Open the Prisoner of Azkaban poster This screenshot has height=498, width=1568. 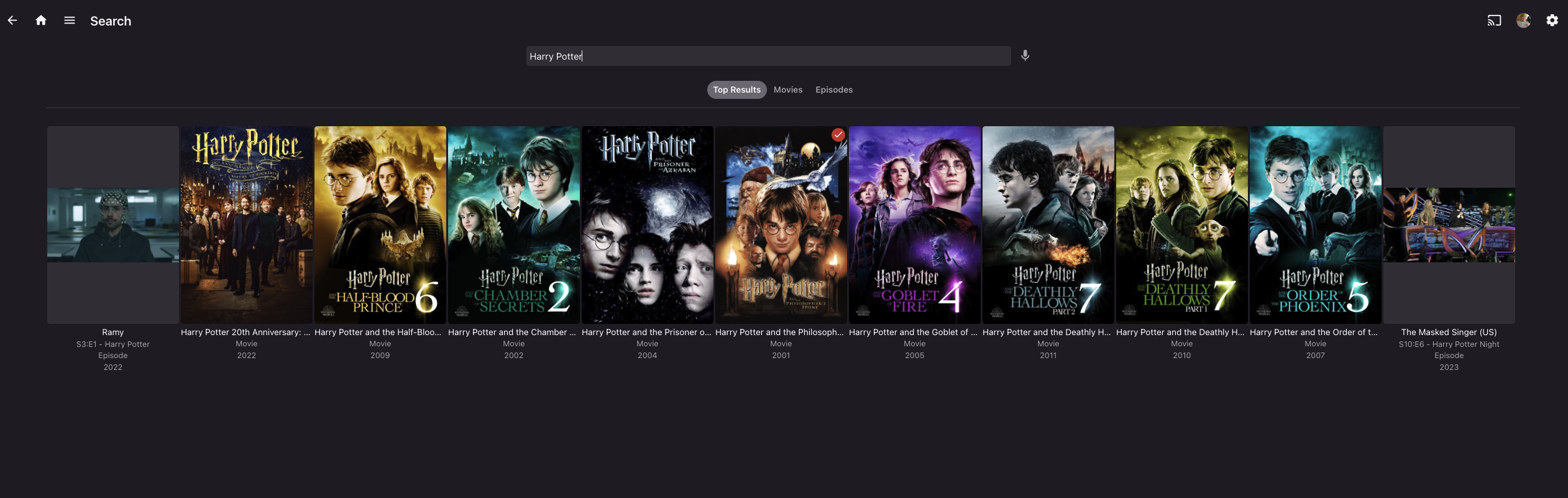tap(648, 225)
